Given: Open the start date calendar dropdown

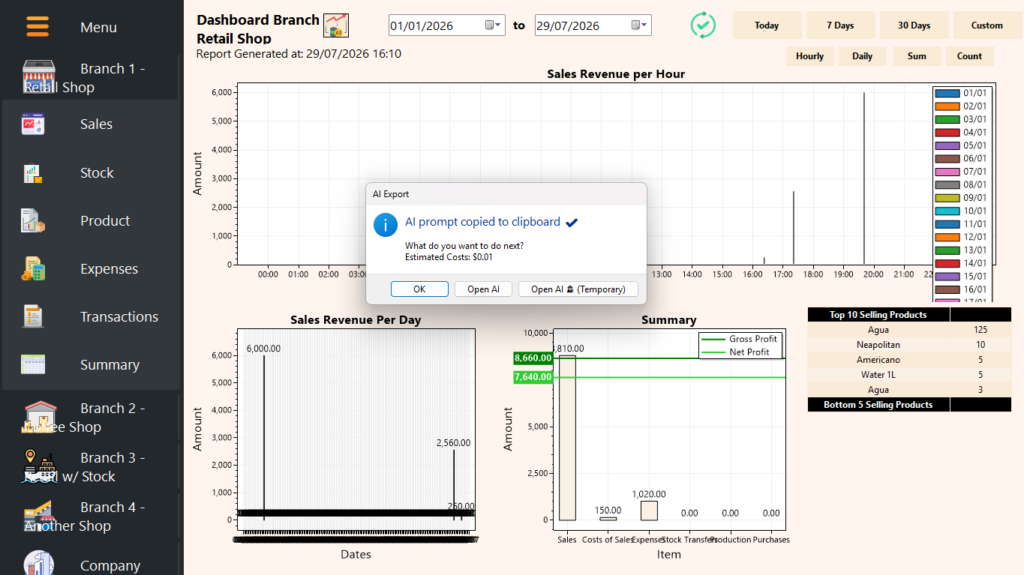Looking at the screenshot, I should pyautogui.click(x=493, y=25).
